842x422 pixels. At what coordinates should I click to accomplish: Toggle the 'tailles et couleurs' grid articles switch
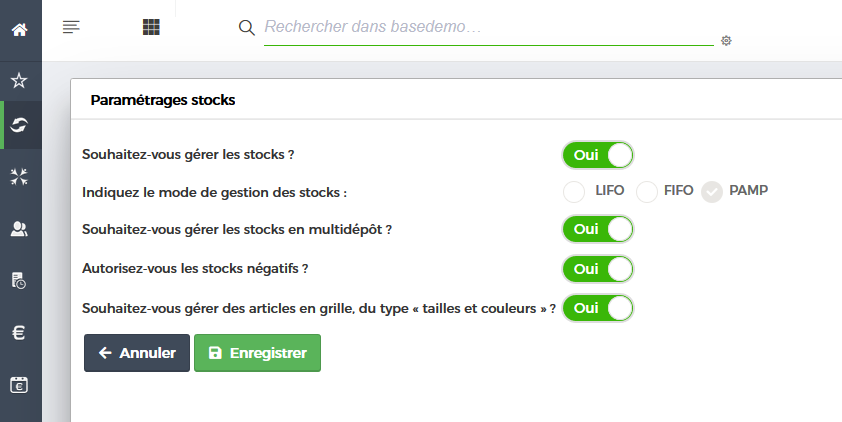click(x=598, y=308)
